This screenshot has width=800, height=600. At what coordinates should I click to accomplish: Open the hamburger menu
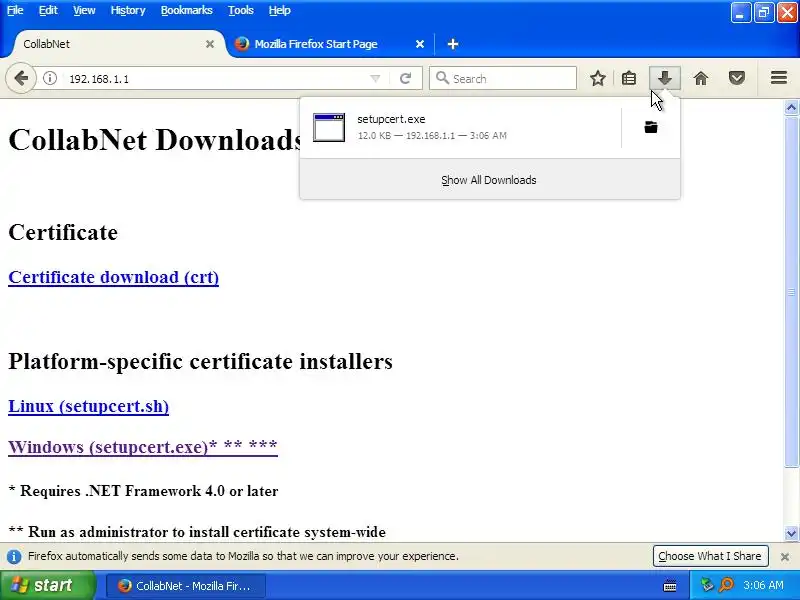click(779, 78)
